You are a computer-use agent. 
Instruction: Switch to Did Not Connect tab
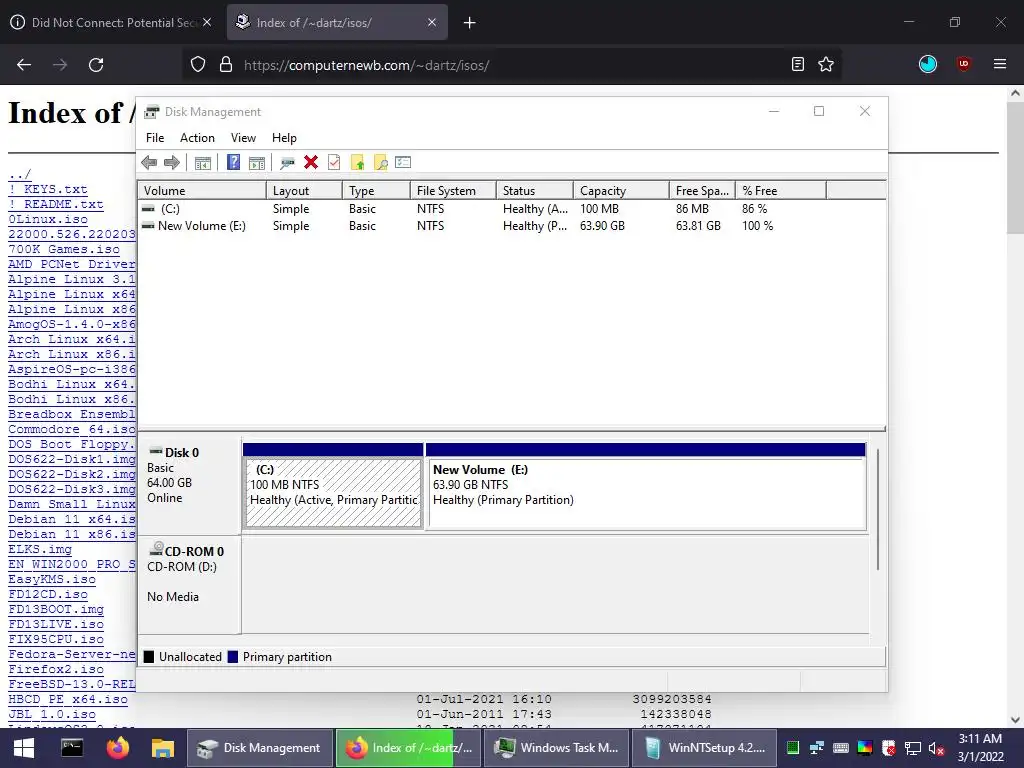(x=111, y=22)
